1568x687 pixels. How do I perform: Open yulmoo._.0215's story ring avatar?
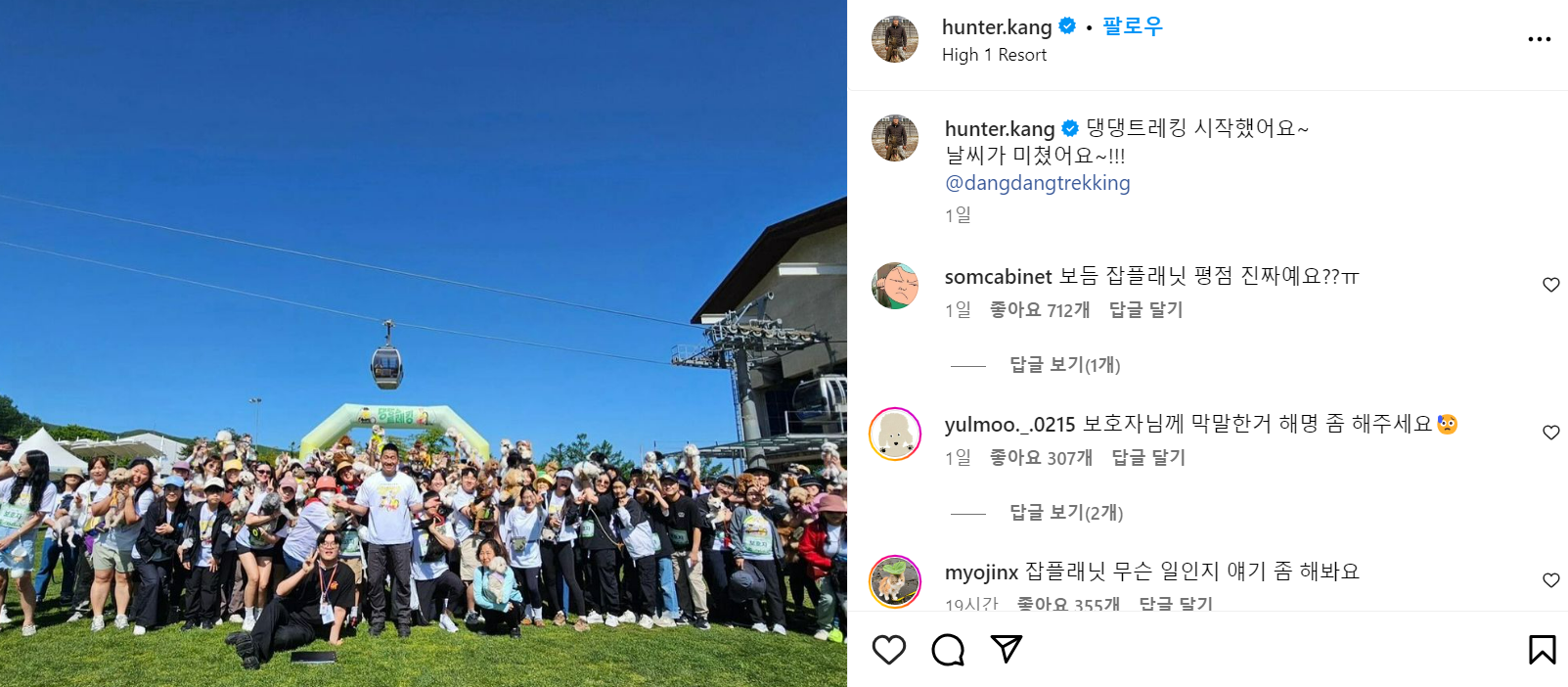(895, 434)
